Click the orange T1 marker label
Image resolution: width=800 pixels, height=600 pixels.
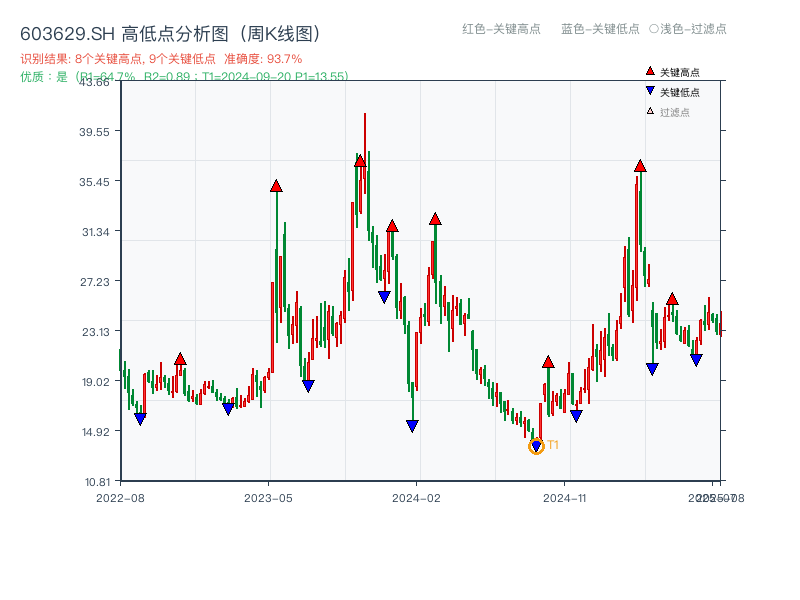tap(552, 443)
